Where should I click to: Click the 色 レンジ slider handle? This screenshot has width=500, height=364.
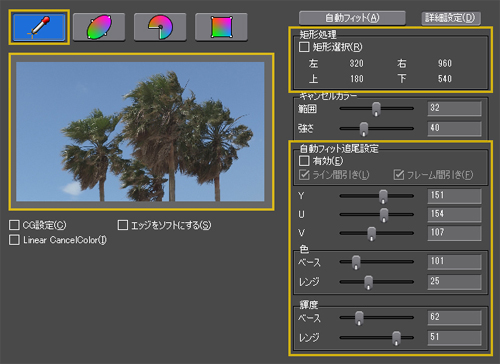[x=368, y=282]
